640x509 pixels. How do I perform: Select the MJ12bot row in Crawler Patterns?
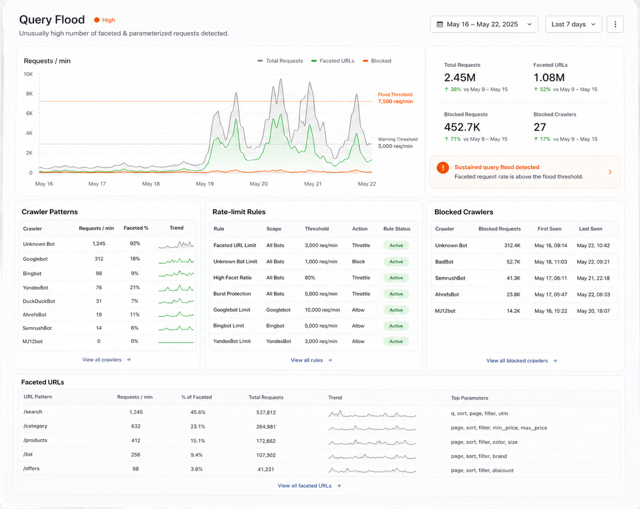point(108,341)
